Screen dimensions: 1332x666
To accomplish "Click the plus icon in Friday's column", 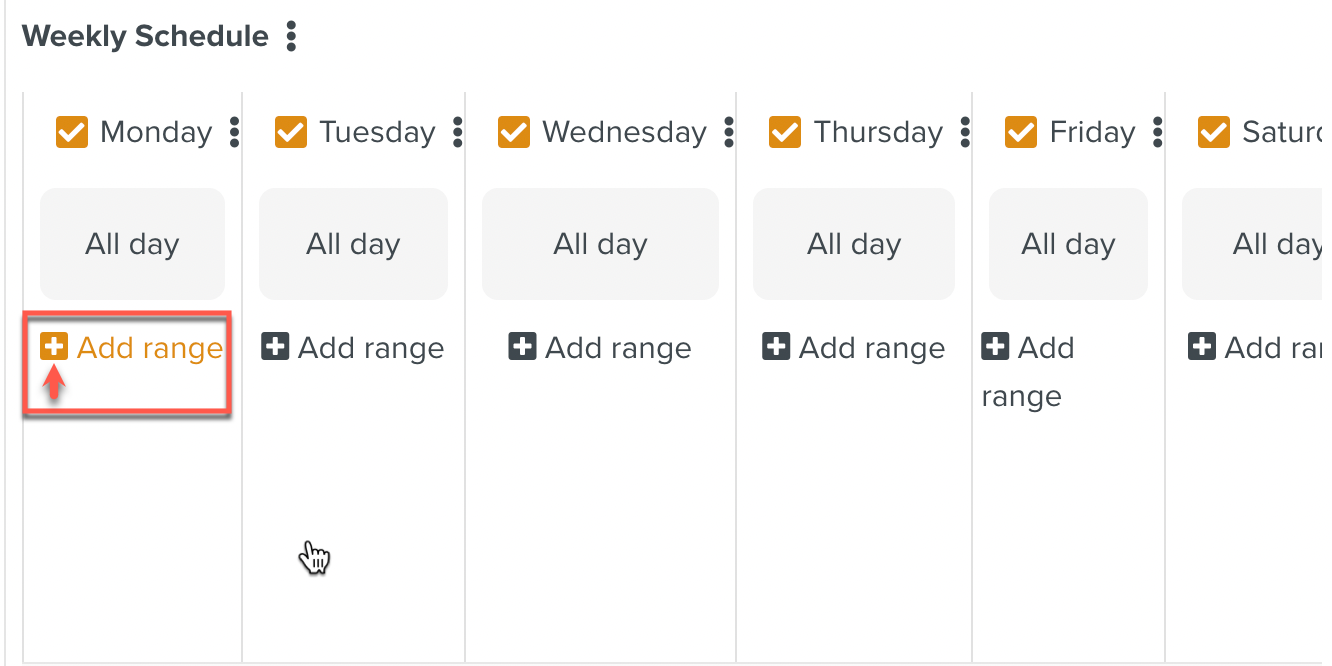I will 995,347.
